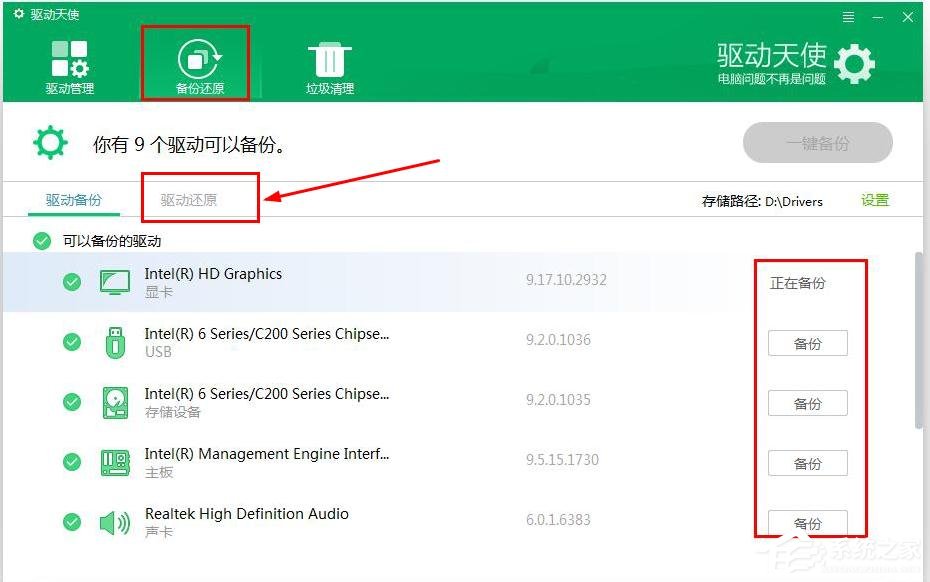Click the 存储设备 hard drive icon
Screen dimensions: 930x582
114,402
